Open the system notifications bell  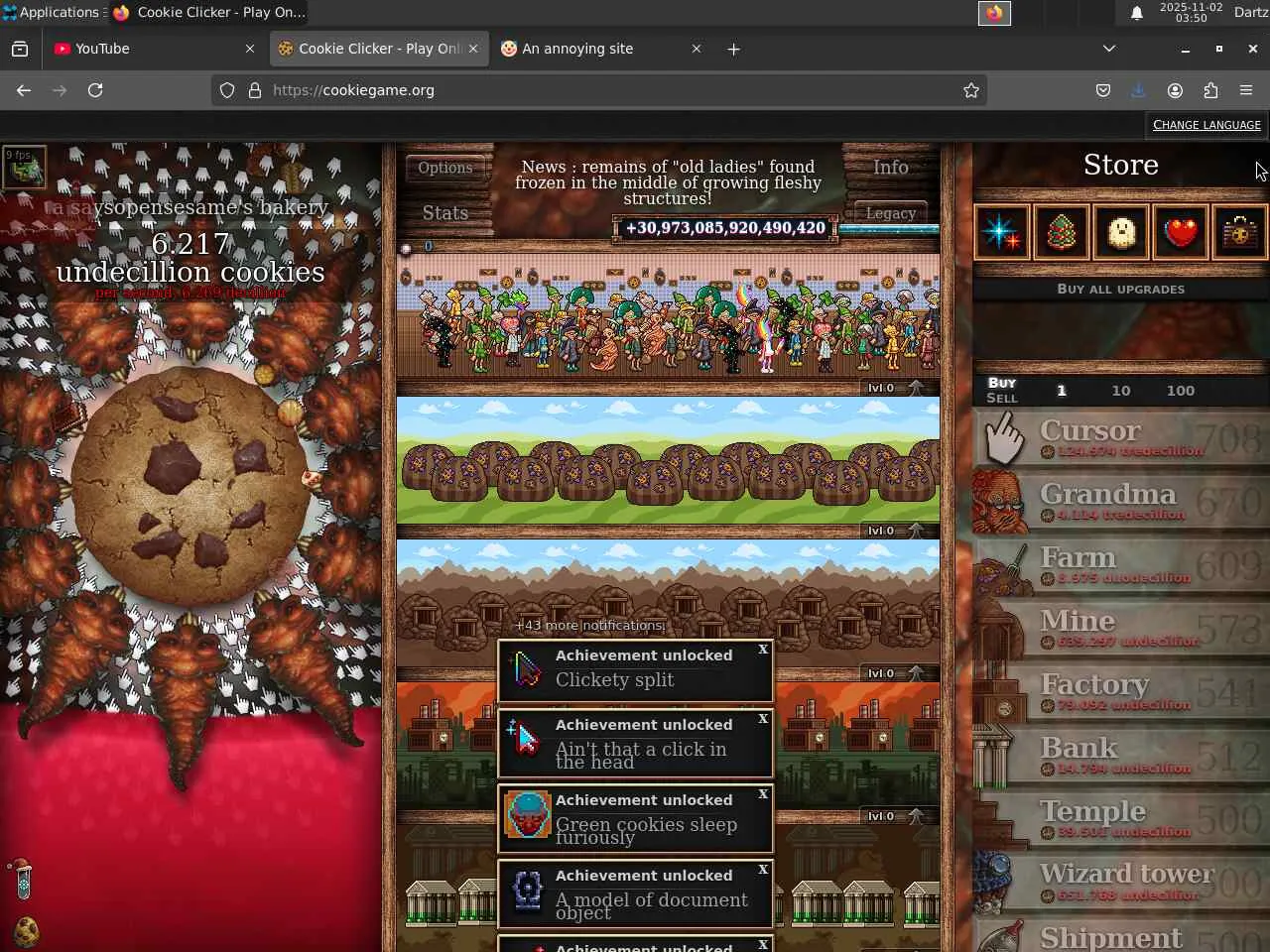click(1137, 13)
